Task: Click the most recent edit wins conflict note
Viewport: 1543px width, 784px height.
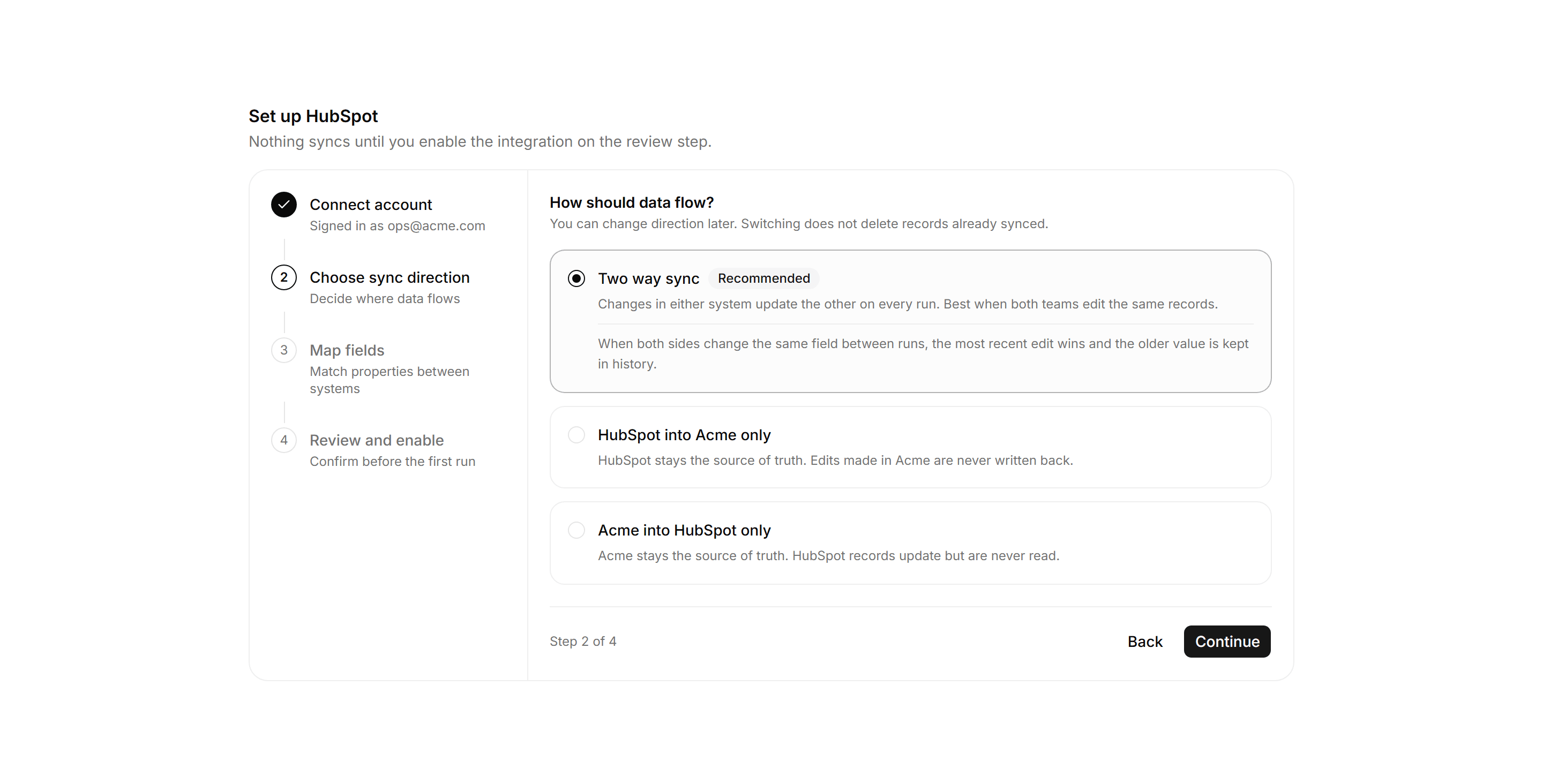Action: tap(923, 354)
